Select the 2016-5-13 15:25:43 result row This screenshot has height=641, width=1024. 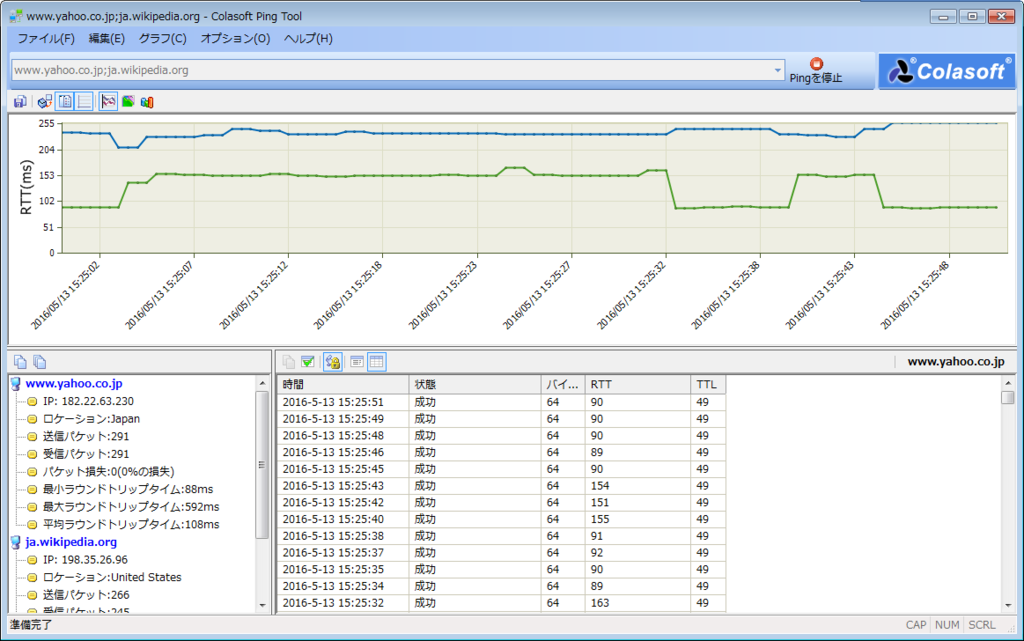pyautogui.click(x=502, y=486)
